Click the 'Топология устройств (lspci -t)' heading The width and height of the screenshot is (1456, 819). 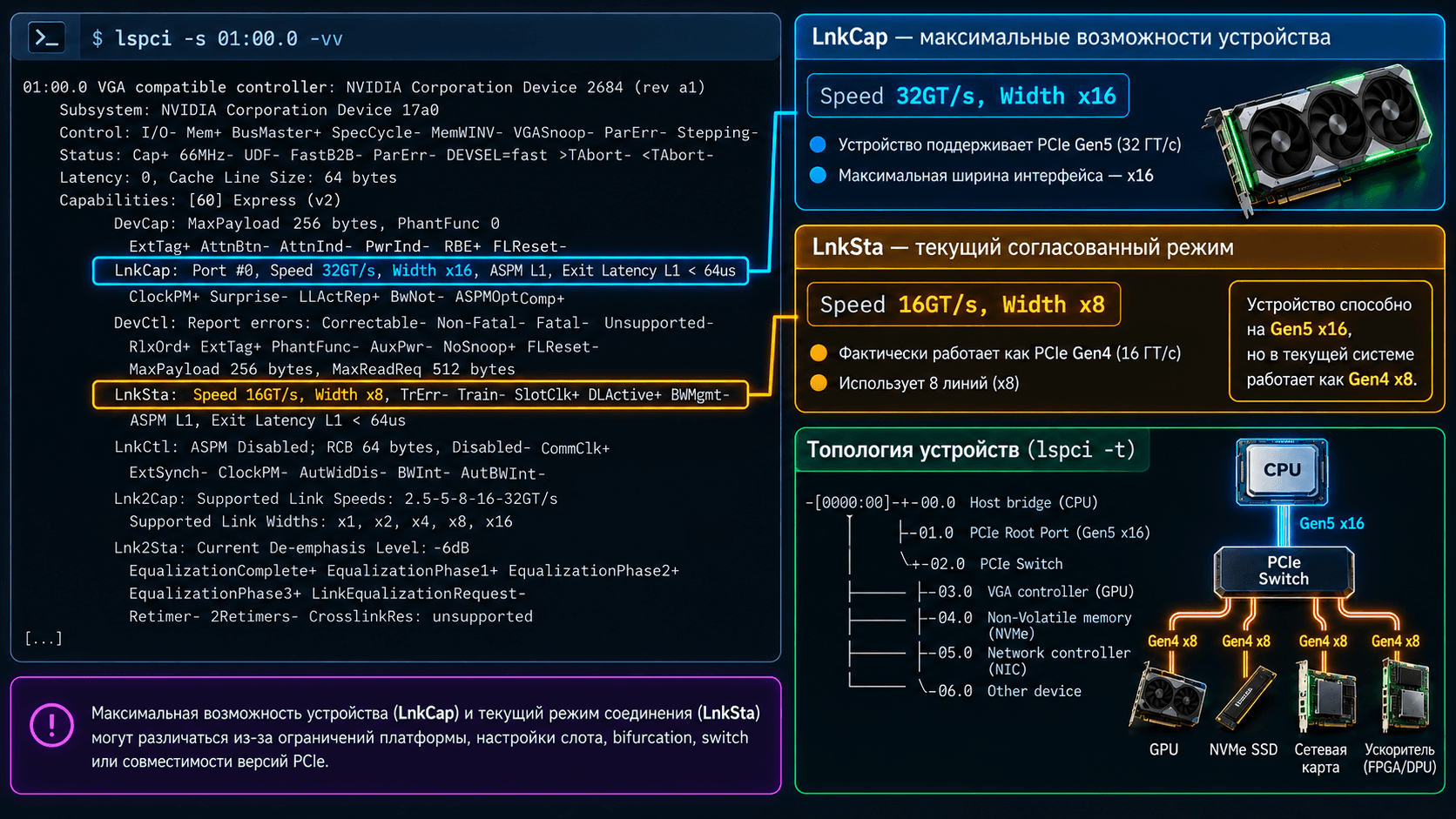[970, 450]
